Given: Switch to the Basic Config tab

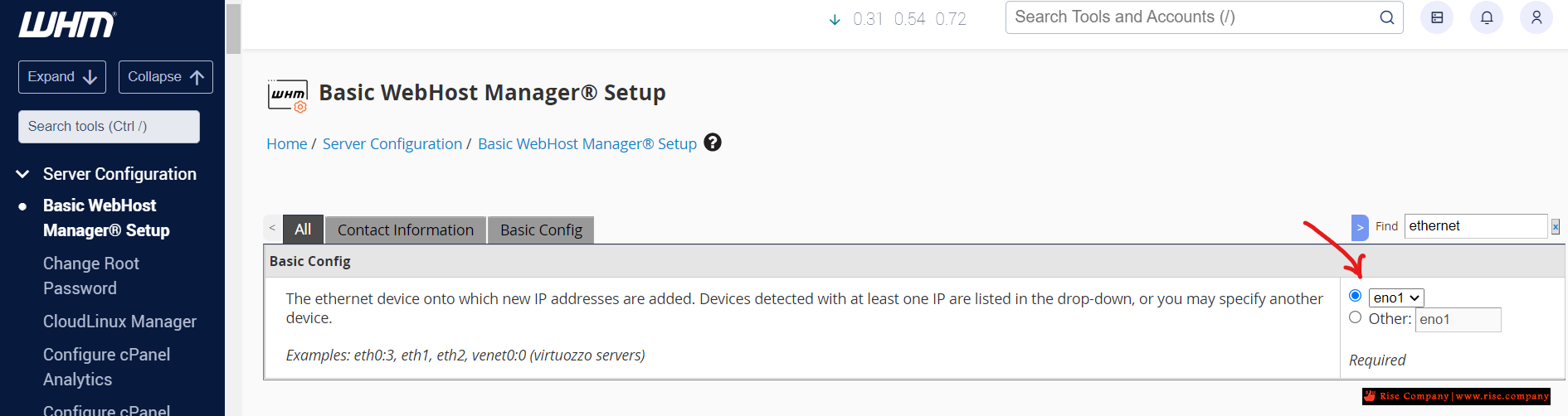Looking at the screenshot, I should click(x=541, y=230).
